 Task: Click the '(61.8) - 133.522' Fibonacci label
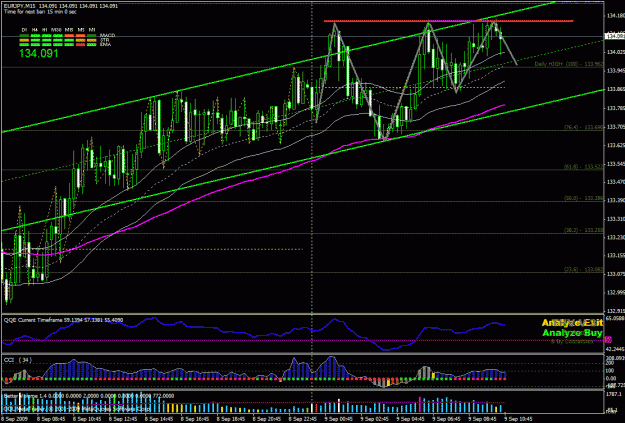tap(584, 167)
